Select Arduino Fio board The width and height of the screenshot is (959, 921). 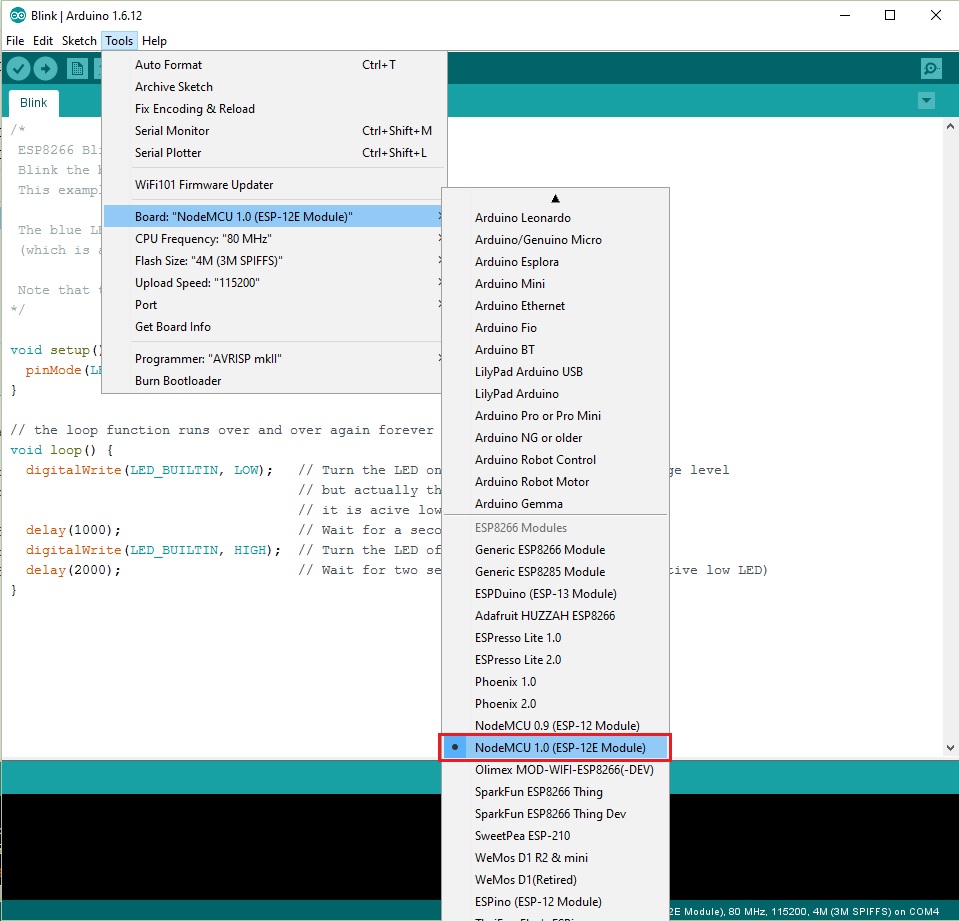pos(555,328)
